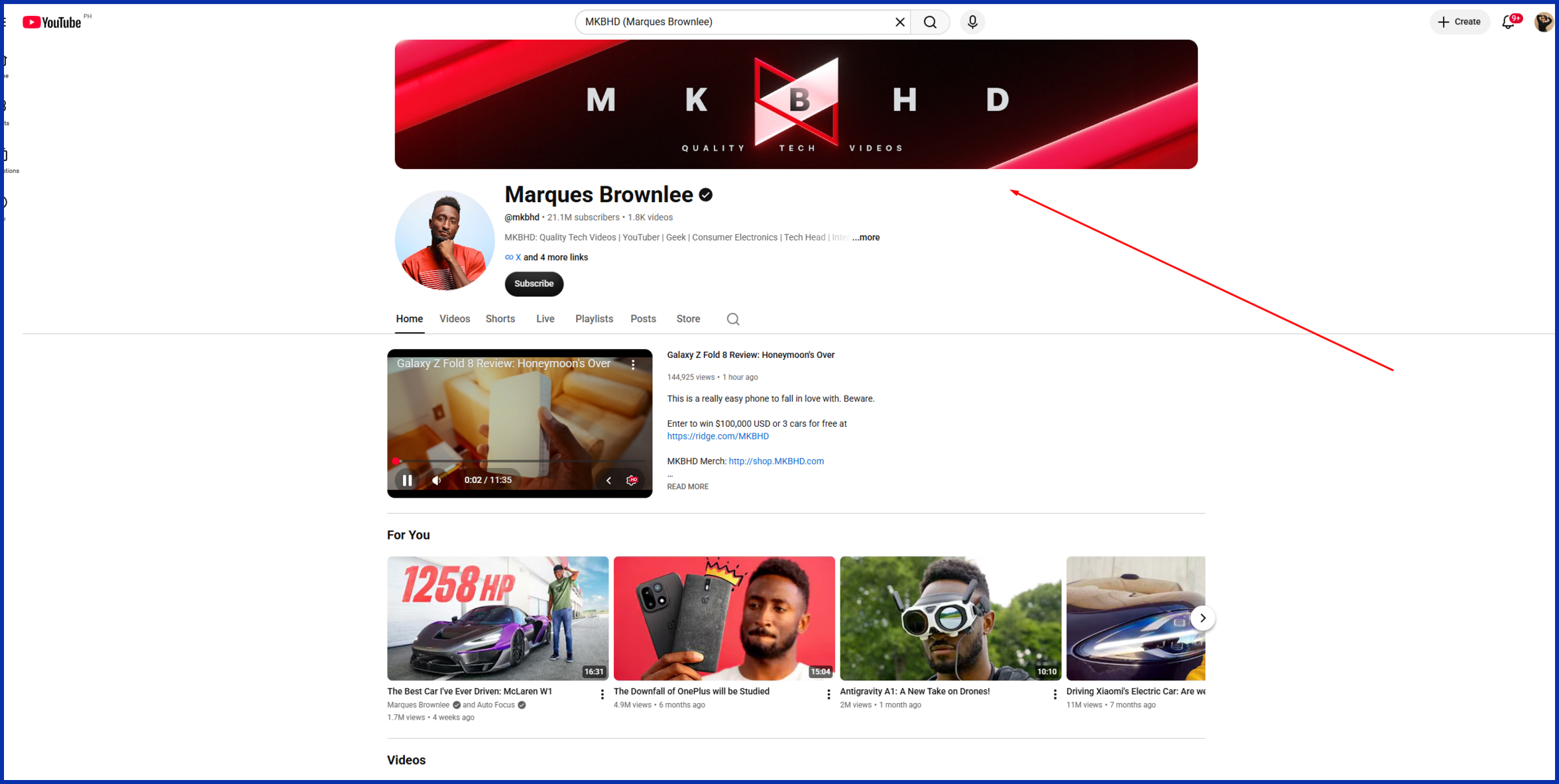
Task: Mute the featured video volume
Action: (x=436, y=480)
